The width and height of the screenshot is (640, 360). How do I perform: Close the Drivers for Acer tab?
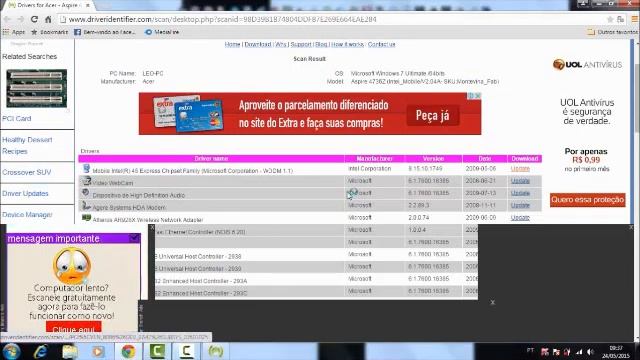pos(87,5)
